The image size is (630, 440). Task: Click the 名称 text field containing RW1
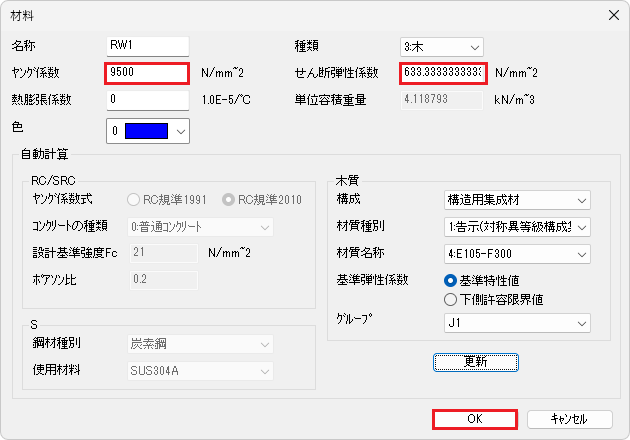(147, 46)
